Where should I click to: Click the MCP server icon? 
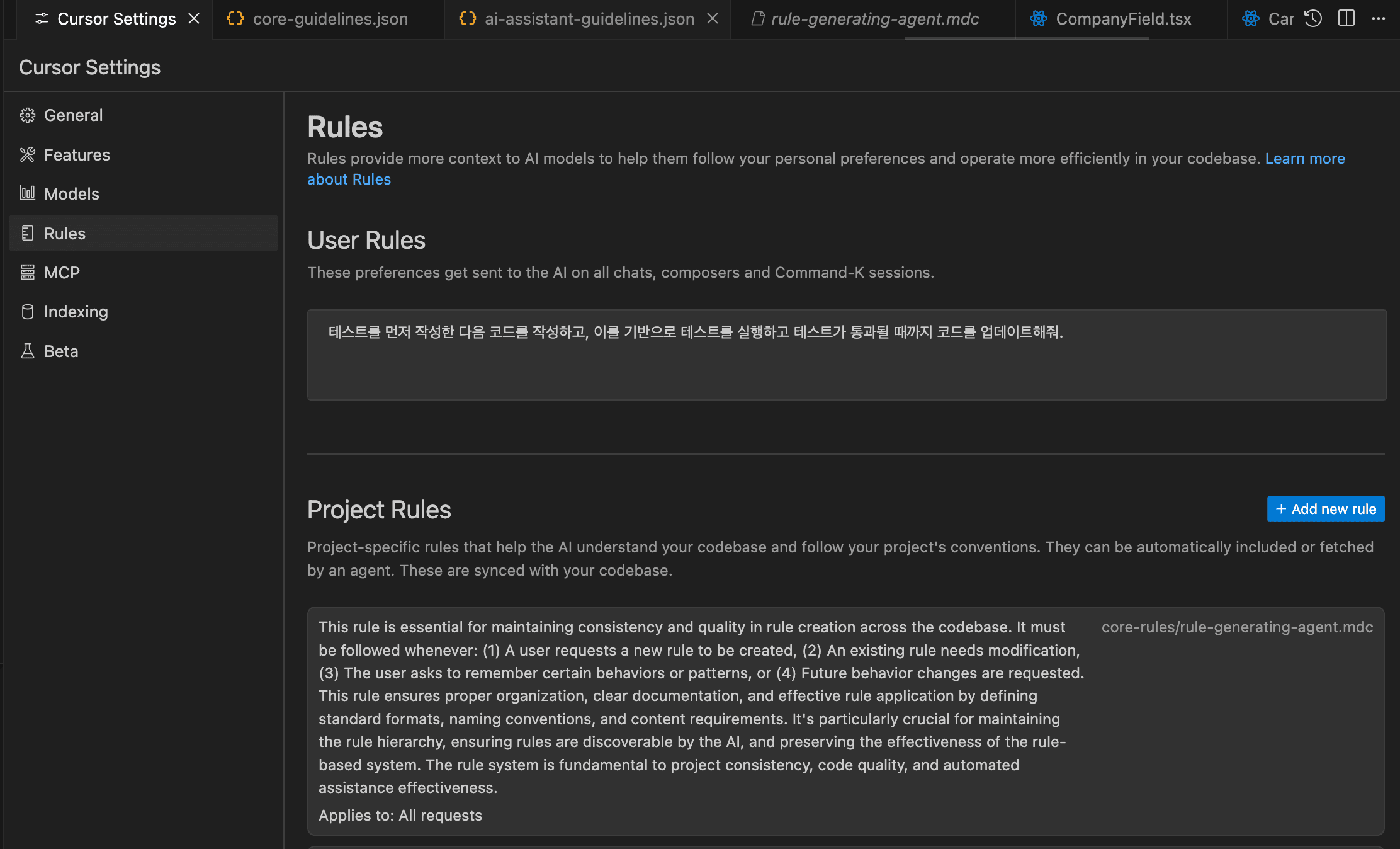tap(28, 273)
